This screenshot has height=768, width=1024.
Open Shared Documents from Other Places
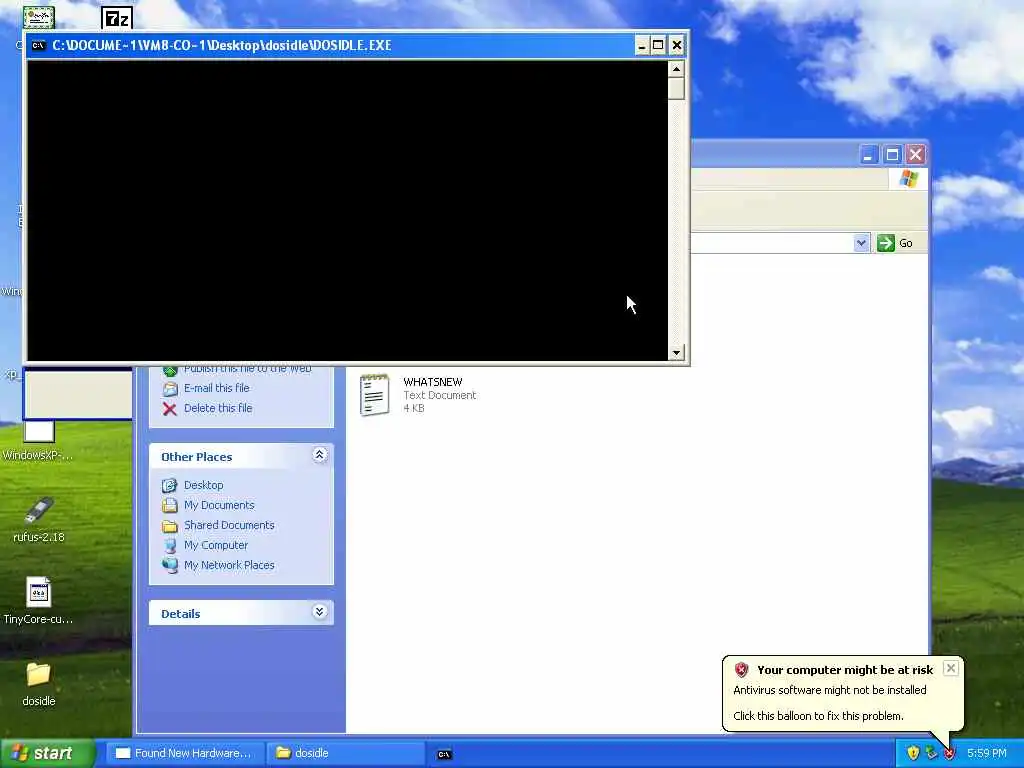[229, 525]
